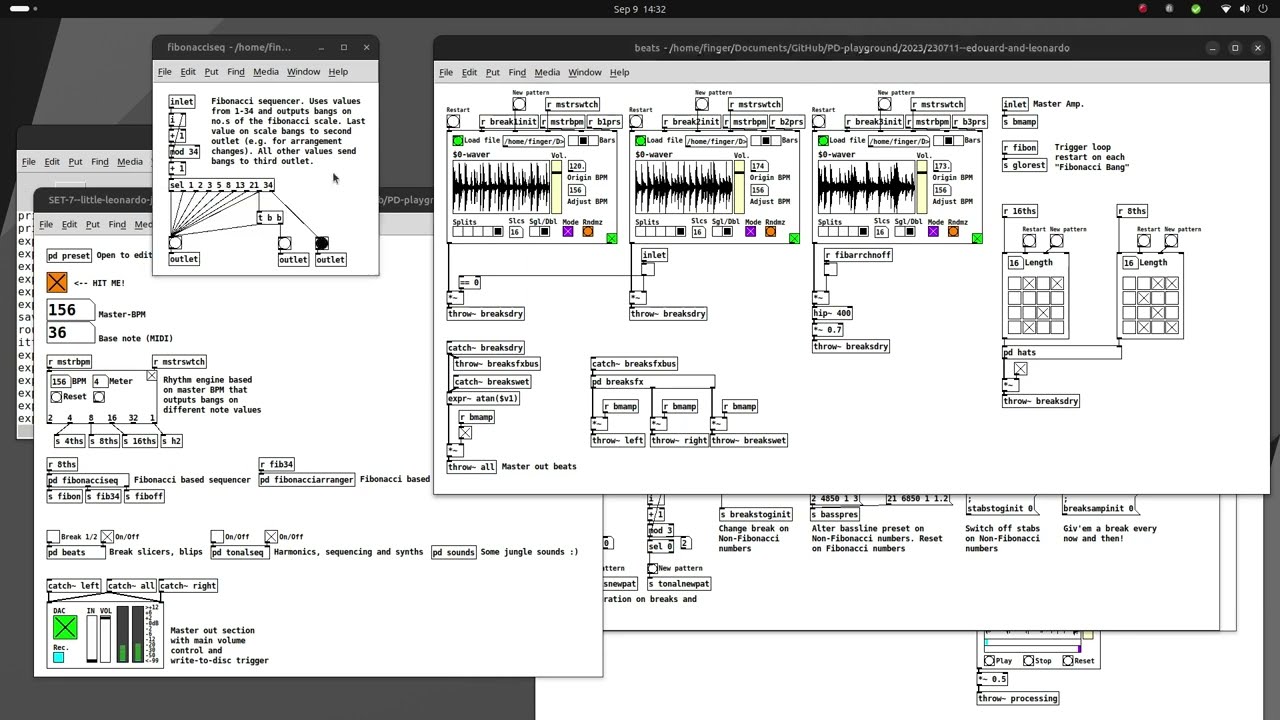Click the Base note number box showing 36
The height and width of the screenshot is (720, 1280).
click(x=70, y=333)
